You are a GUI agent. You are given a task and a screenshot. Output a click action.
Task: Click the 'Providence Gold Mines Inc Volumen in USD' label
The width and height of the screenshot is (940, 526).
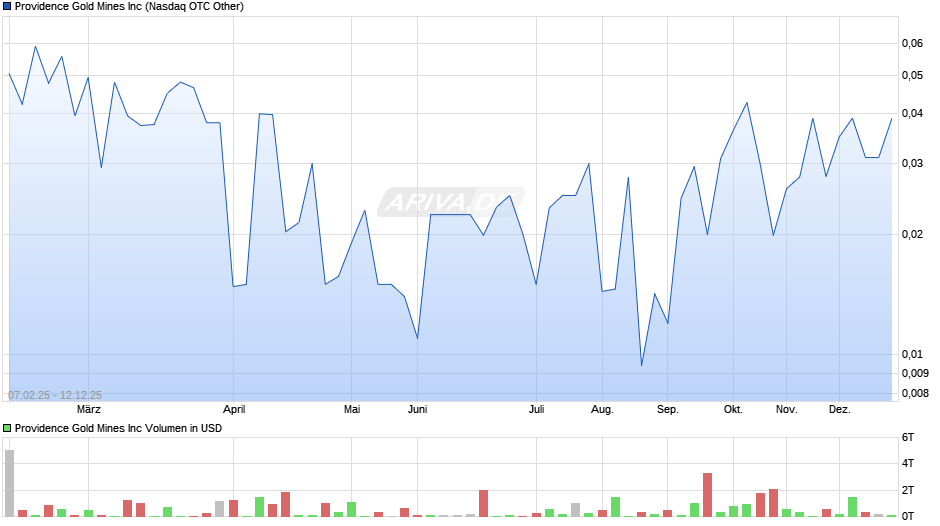pyautogui.click(x=118, y=428)
